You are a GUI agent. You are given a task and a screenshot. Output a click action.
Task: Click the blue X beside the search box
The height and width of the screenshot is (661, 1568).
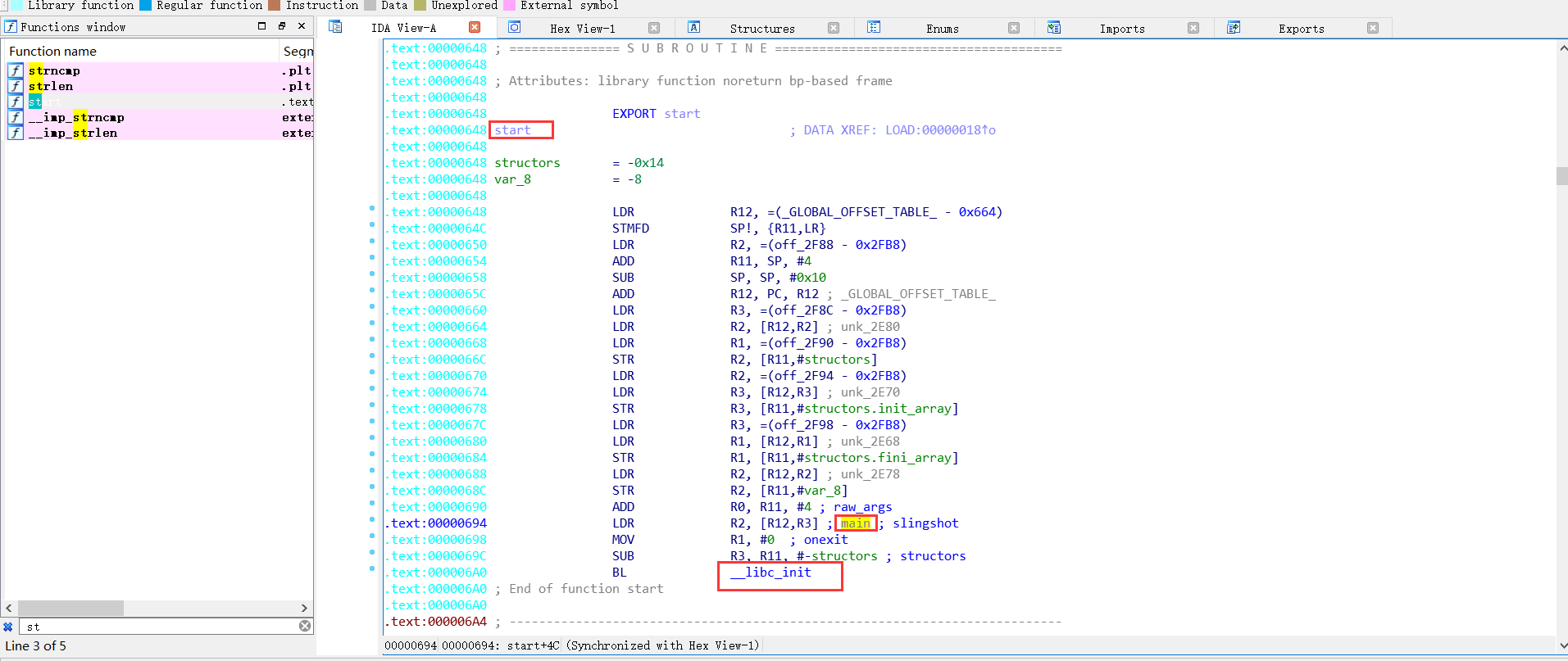(8, 627)
